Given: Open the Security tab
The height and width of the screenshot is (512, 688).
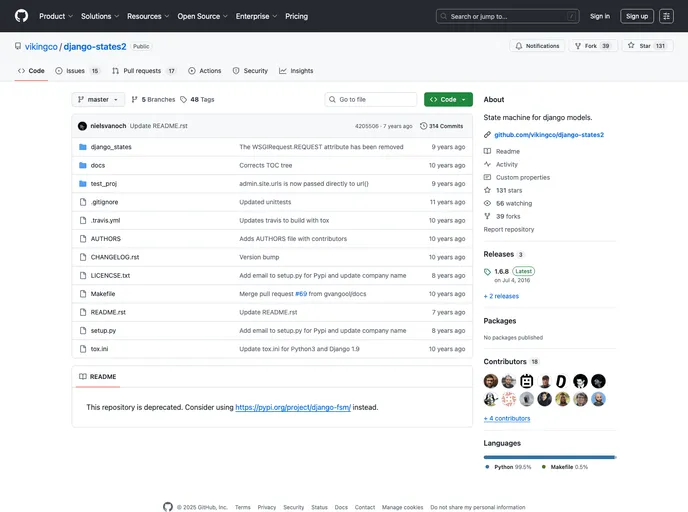Looking at the screenshot, I should click(250, 71).
